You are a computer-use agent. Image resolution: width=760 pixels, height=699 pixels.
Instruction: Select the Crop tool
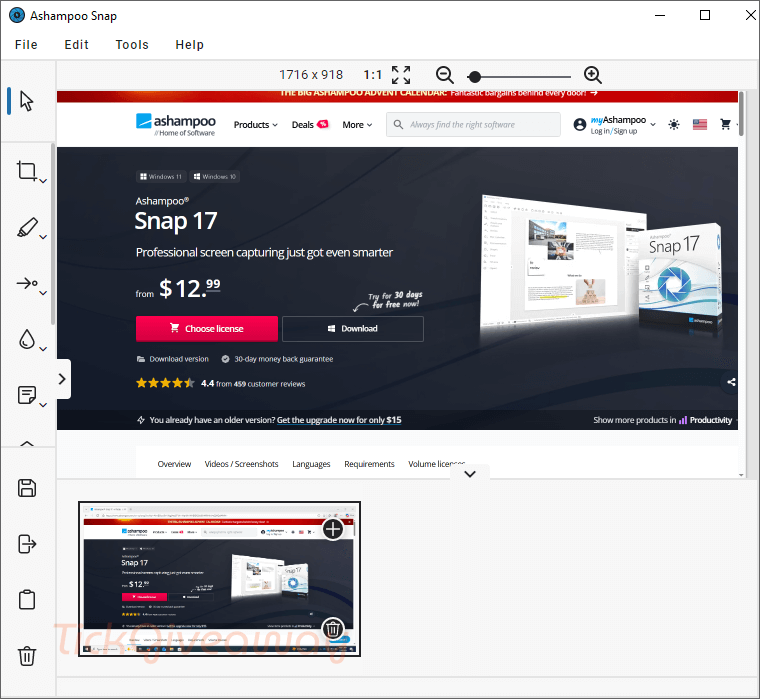click(x=27, y=171)
